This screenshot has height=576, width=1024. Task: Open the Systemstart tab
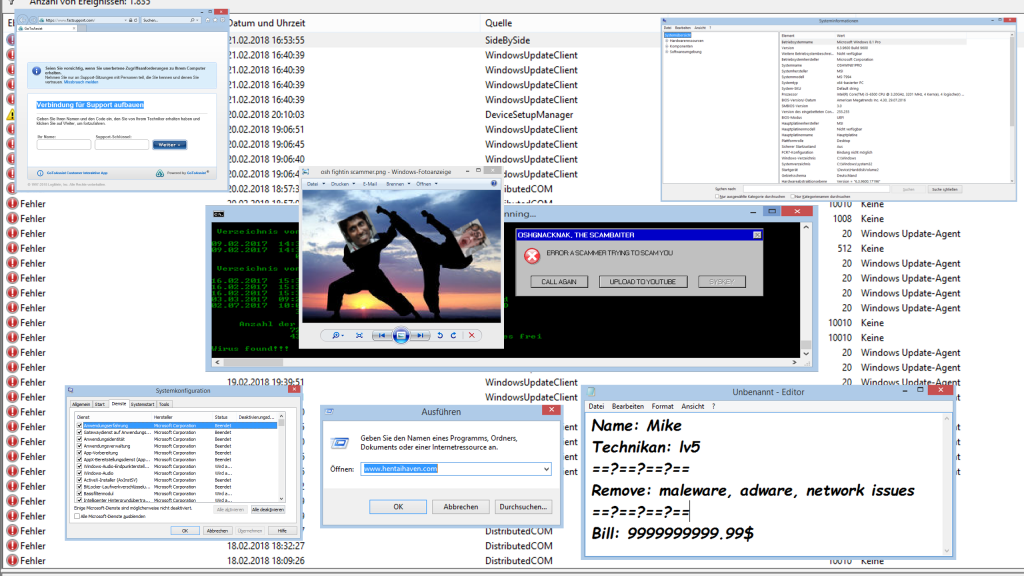[142, 404]
